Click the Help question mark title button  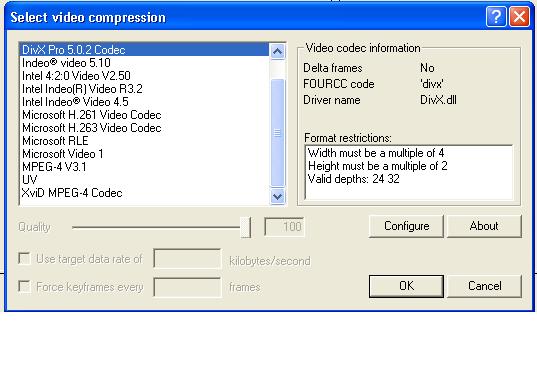click(x=496, y=16)
